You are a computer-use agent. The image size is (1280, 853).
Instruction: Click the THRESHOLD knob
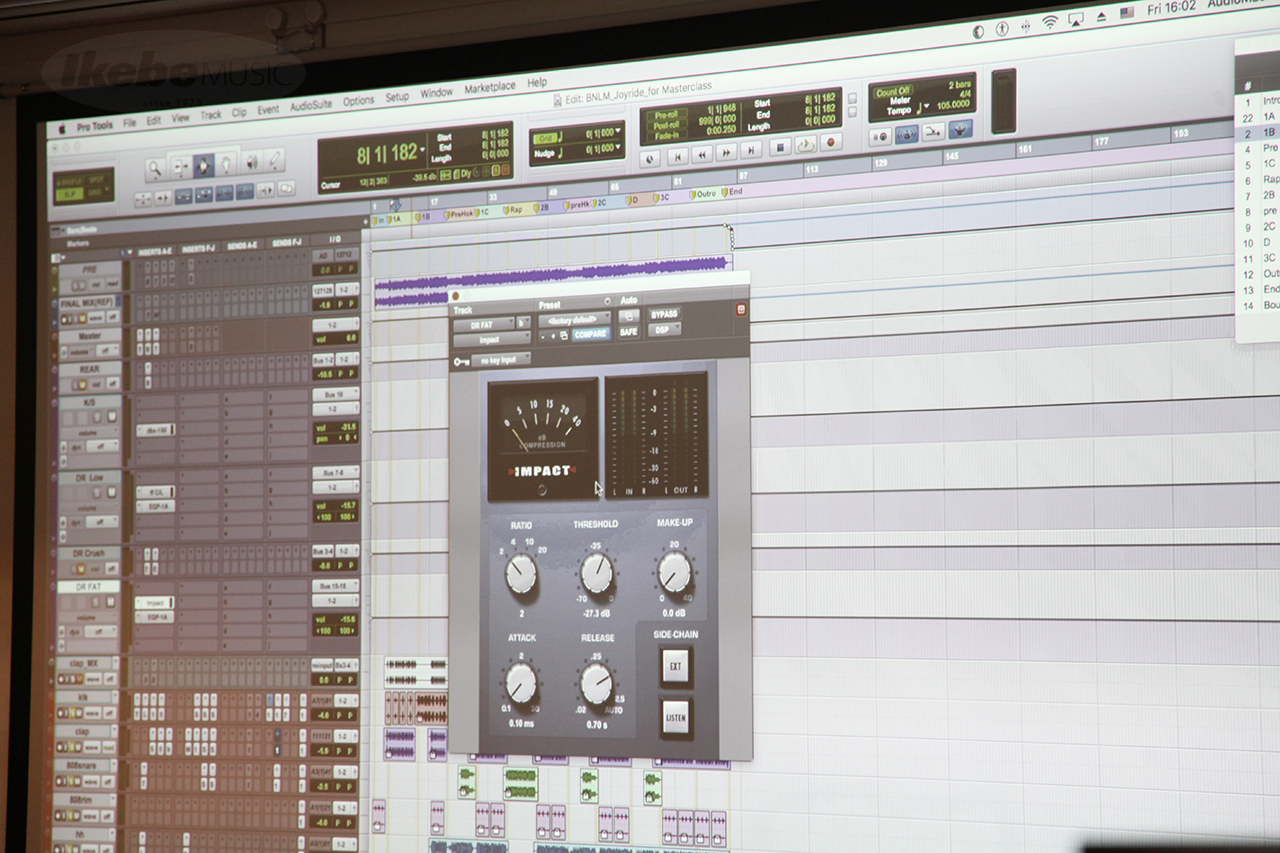596,573
